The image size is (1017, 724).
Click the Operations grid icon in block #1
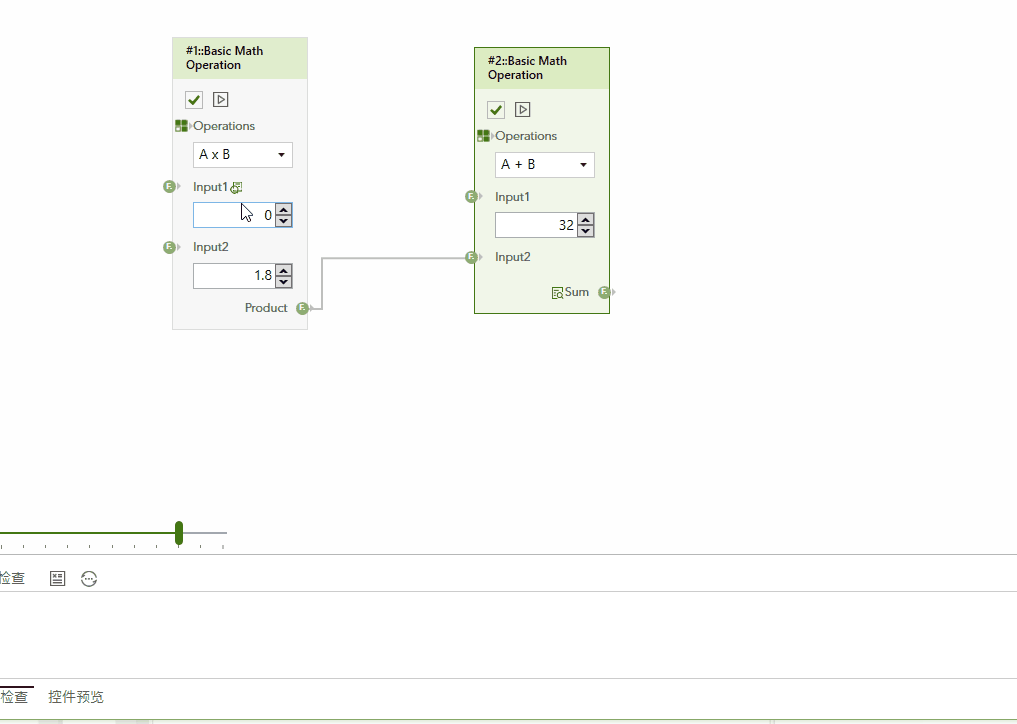coord(181,126)
